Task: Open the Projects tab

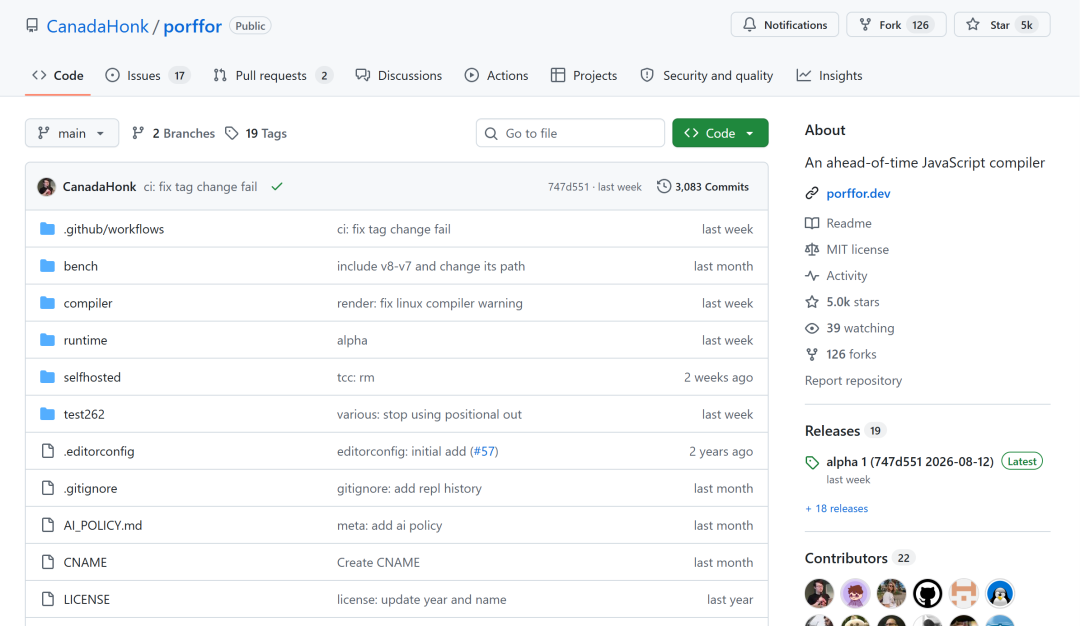Action: [584, 76]
